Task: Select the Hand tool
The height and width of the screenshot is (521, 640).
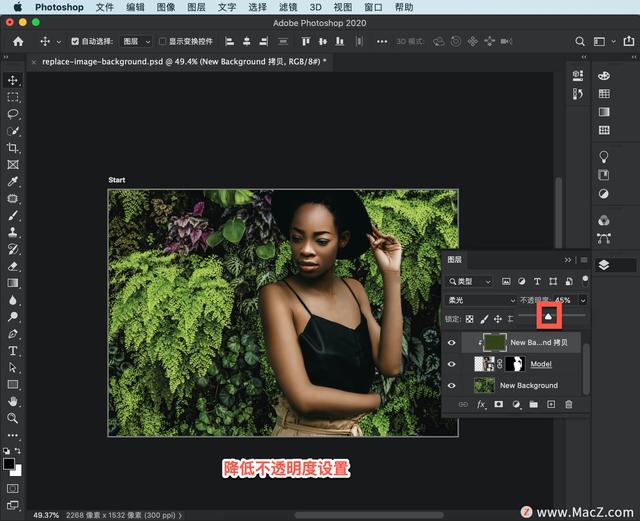Action: [13, 401]
